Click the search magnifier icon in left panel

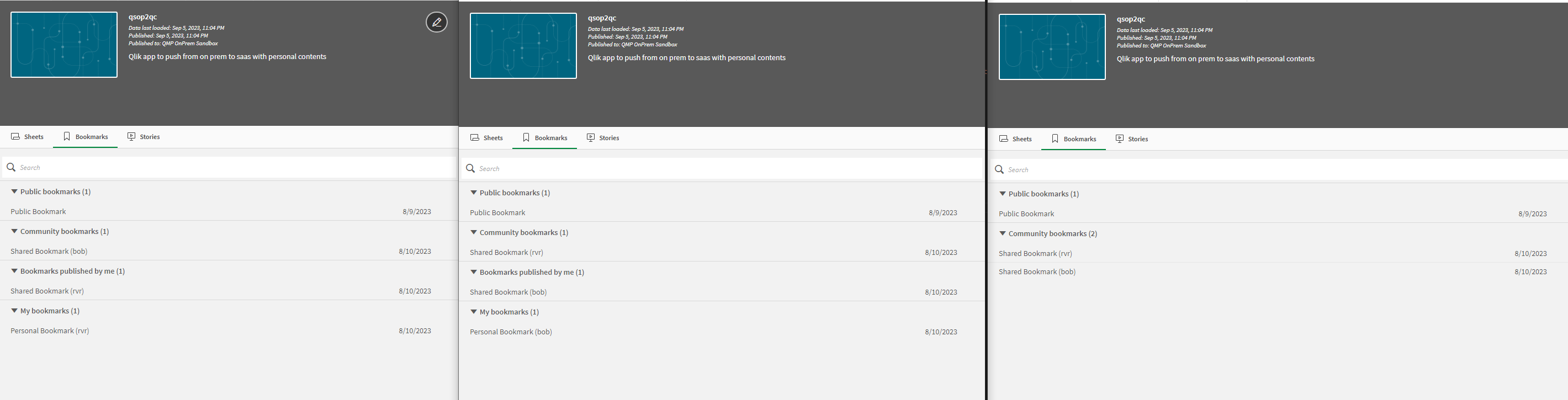pyautogui.click(x=11, y=167)
